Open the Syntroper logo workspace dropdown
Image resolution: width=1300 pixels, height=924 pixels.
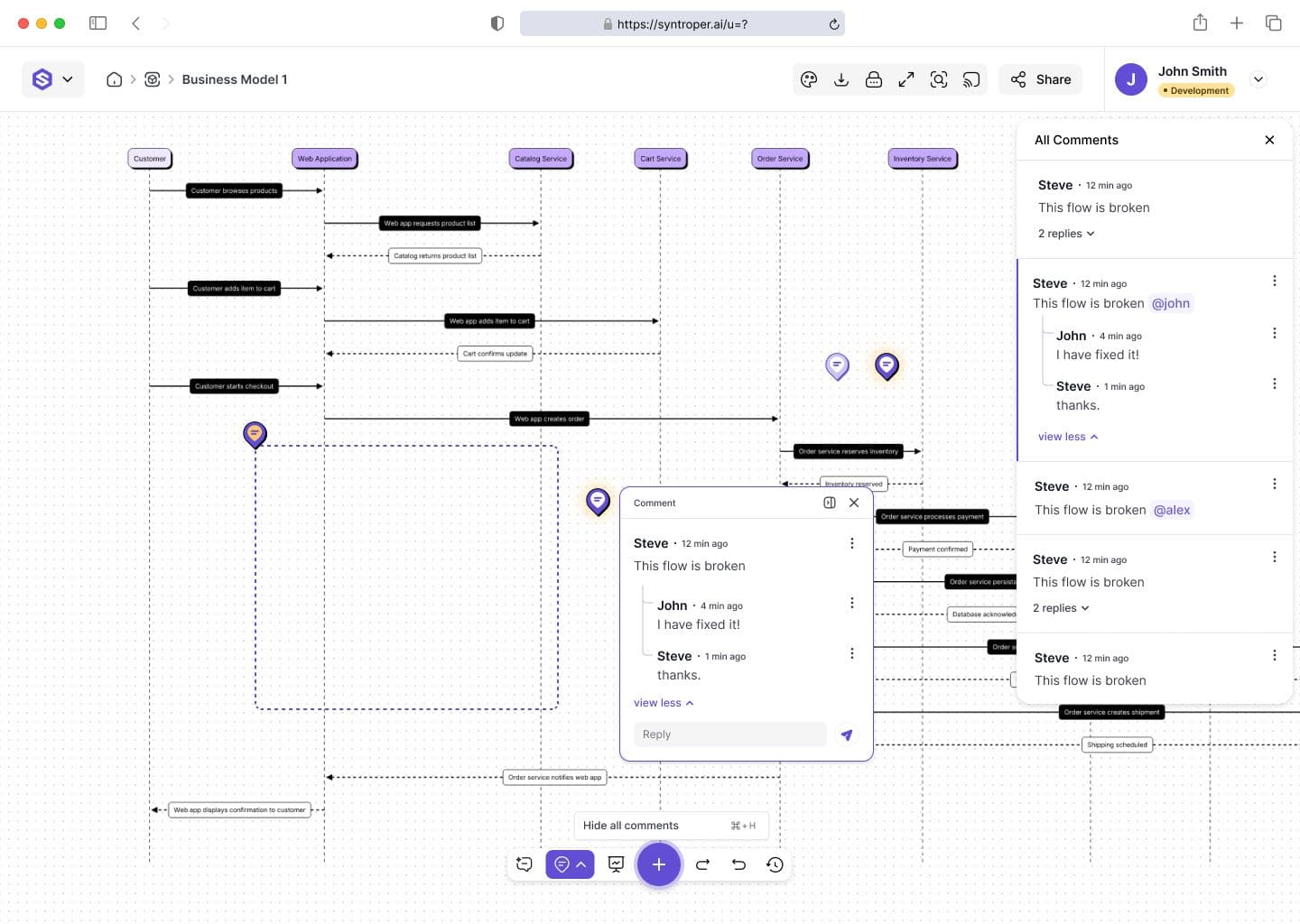[x=52, y=79]
